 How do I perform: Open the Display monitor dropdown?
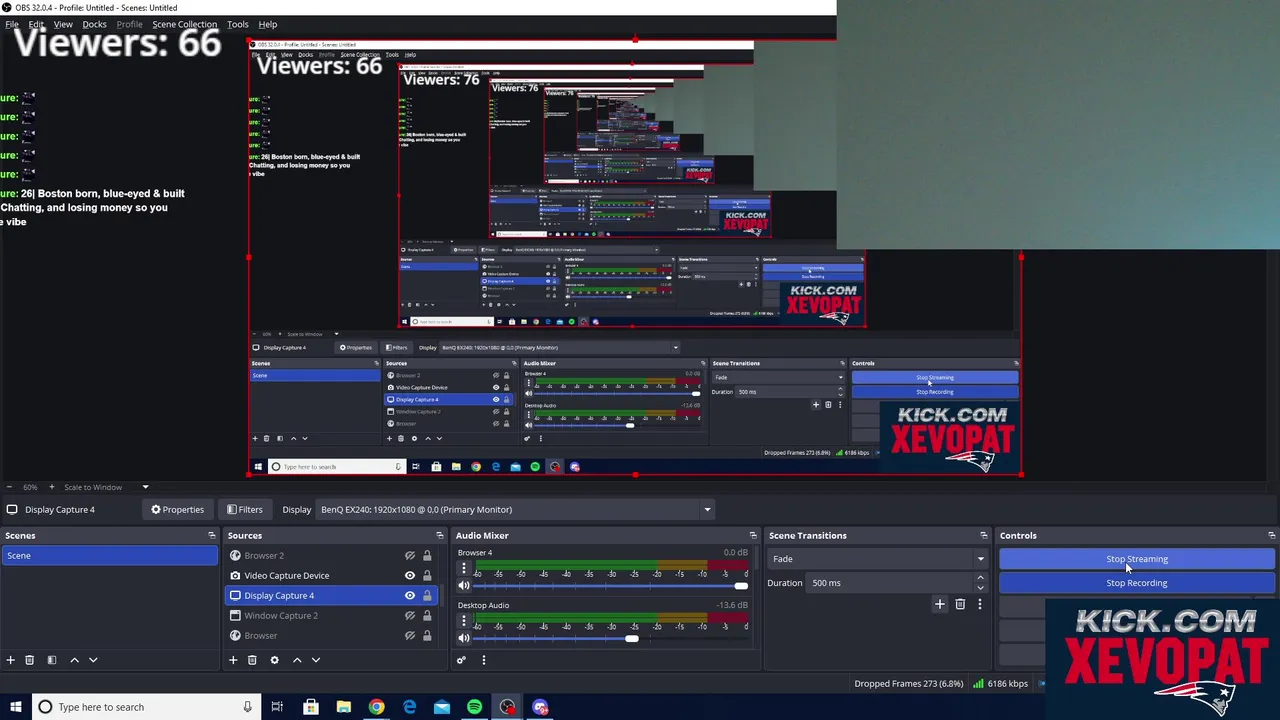coord(516,509)
